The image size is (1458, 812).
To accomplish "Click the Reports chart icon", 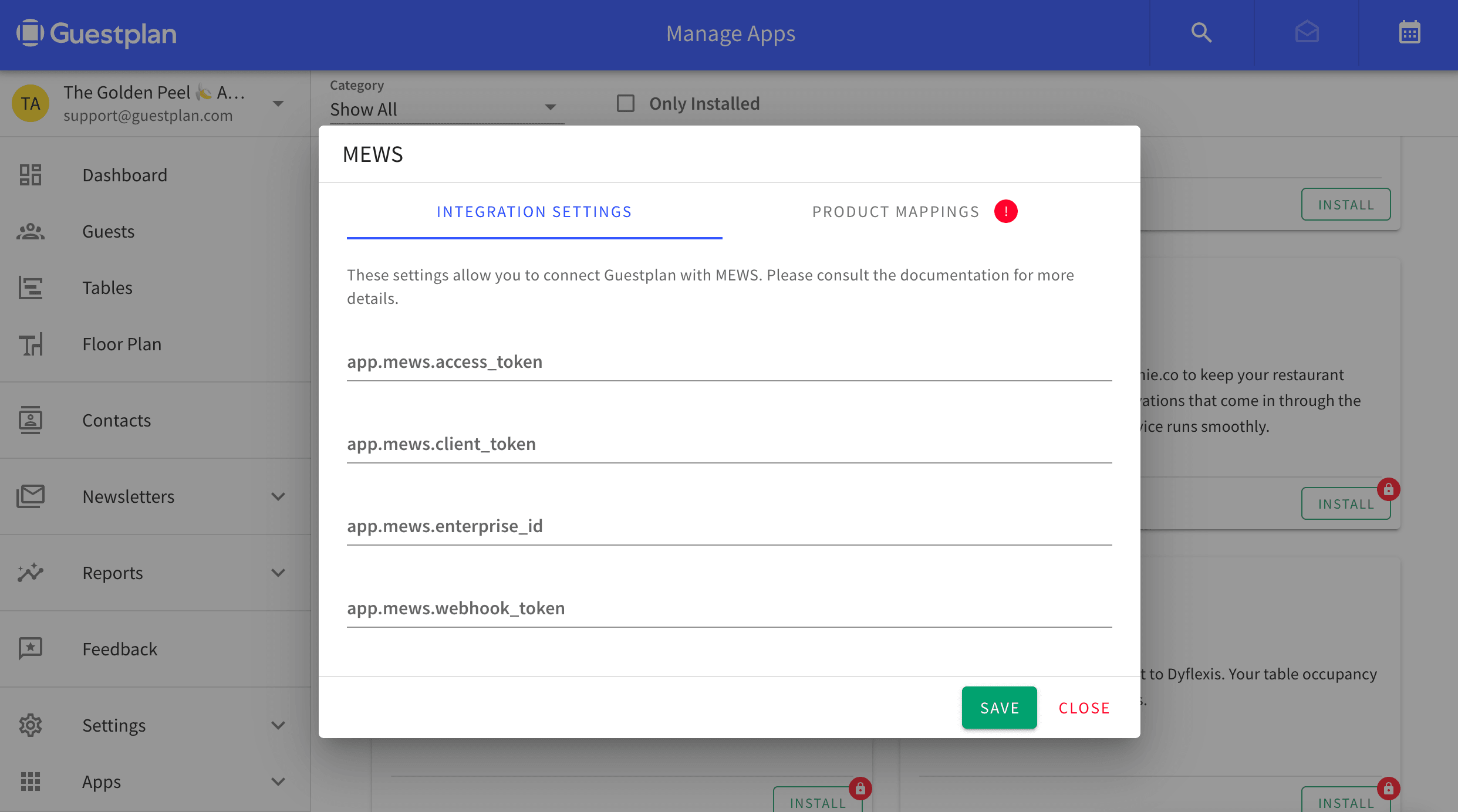I will click(x=31, y=573).
